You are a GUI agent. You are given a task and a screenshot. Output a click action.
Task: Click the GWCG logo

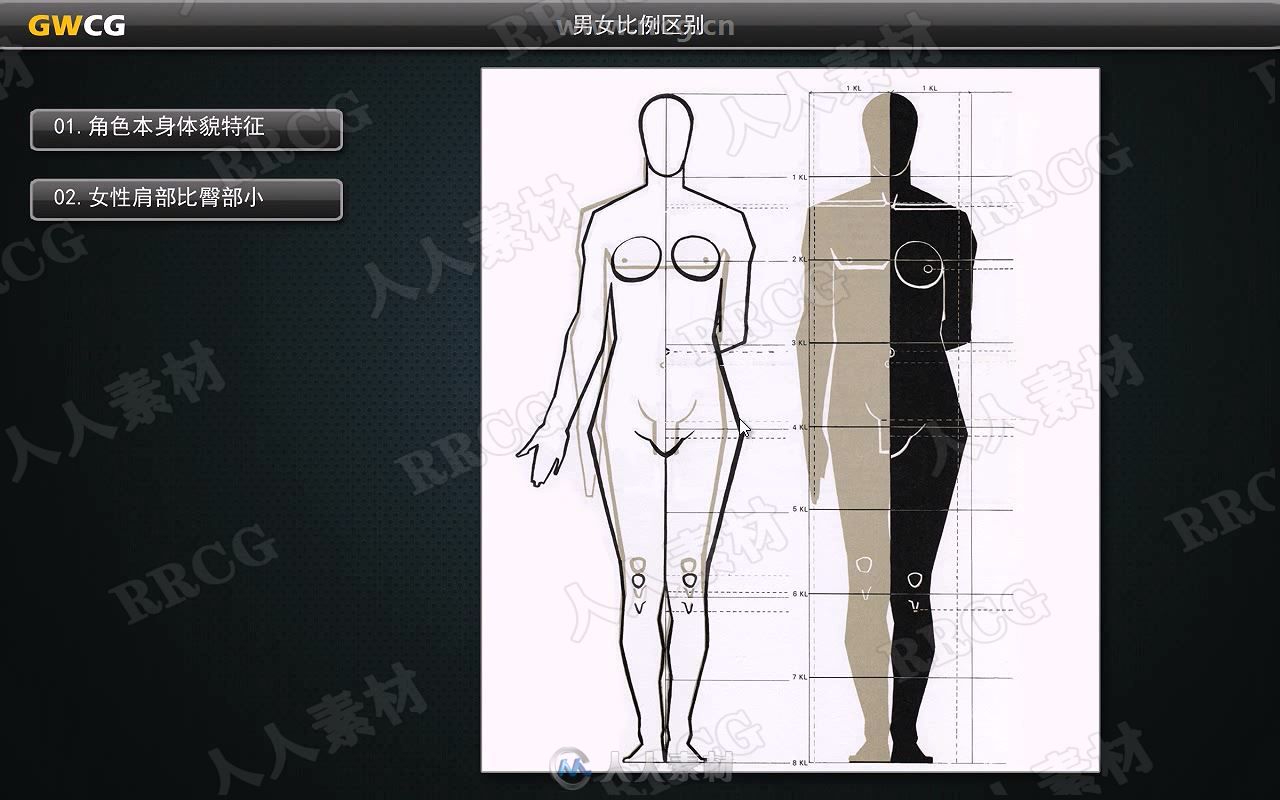77,26
